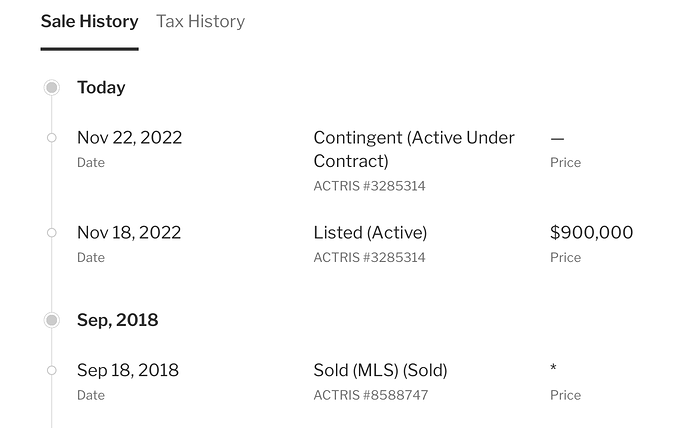Click the asterisk price for Sep 2018 sale

point(553,368)
